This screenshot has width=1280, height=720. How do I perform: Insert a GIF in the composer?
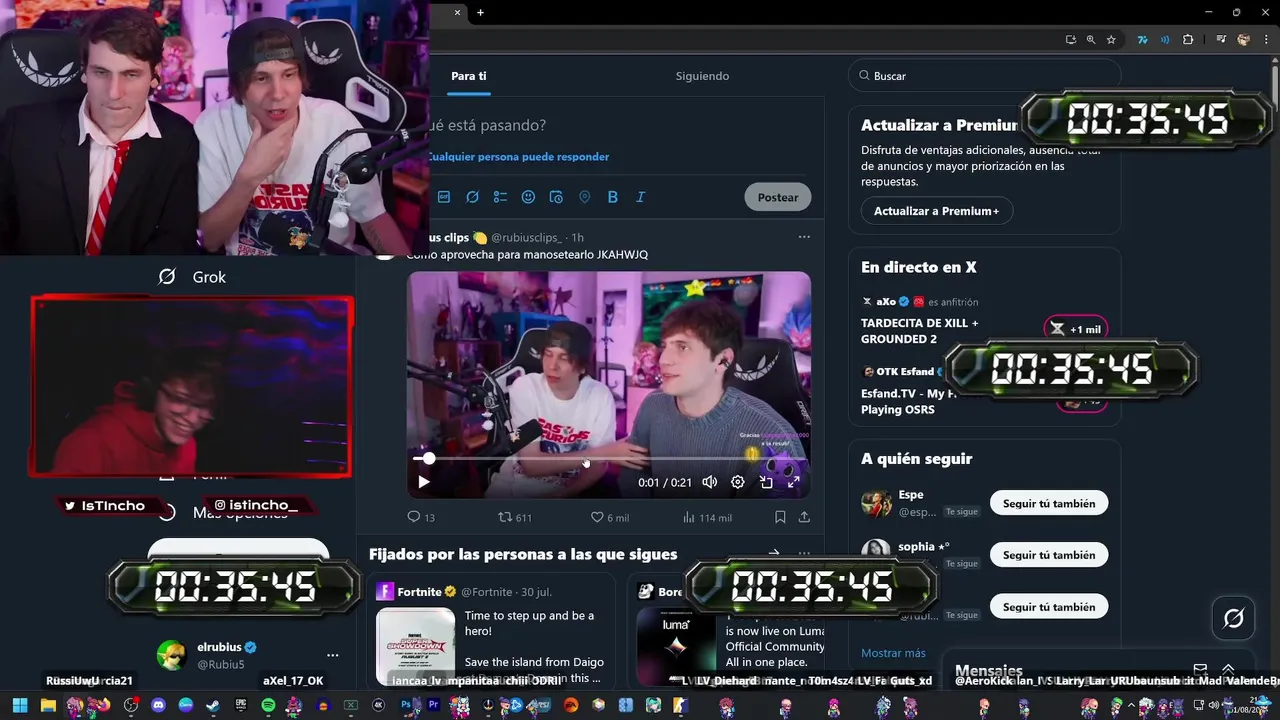pos(444,197)
